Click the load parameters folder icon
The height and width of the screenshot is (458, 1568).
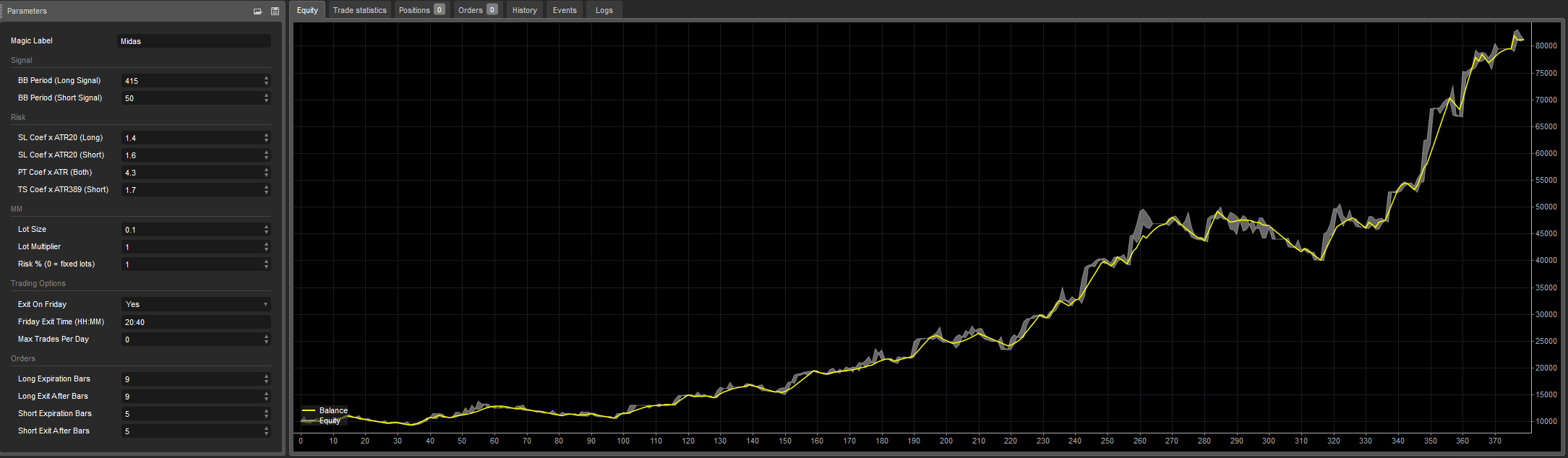pos(257,11)
